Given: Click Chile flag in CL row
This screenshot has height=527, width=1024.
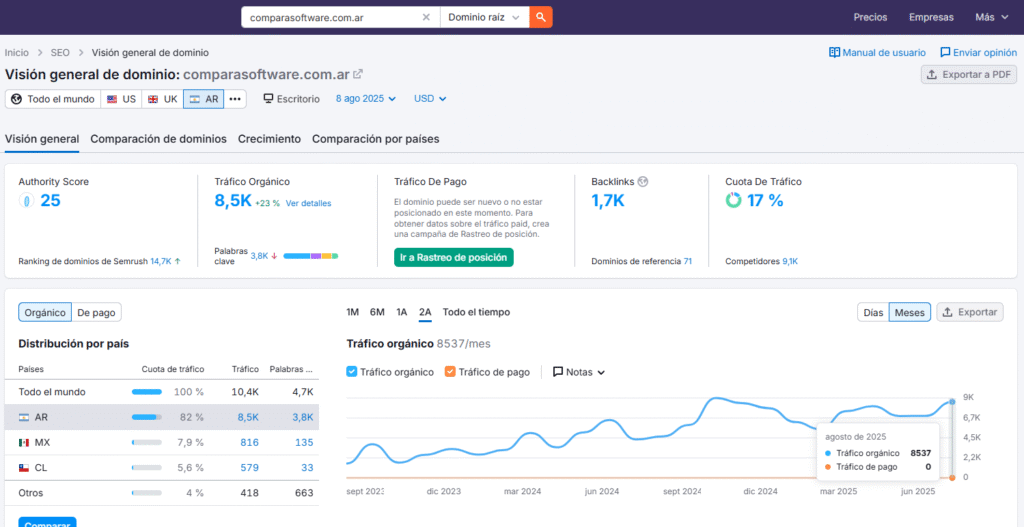Looking at the screenshot, I should [x=24, y=468].
